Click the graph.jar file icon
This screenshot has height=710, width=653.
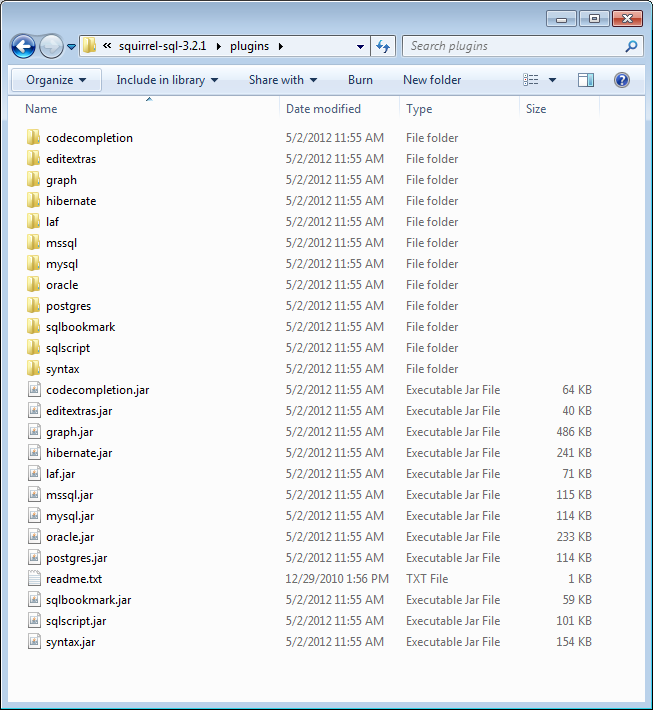click(x=34, y=432)
